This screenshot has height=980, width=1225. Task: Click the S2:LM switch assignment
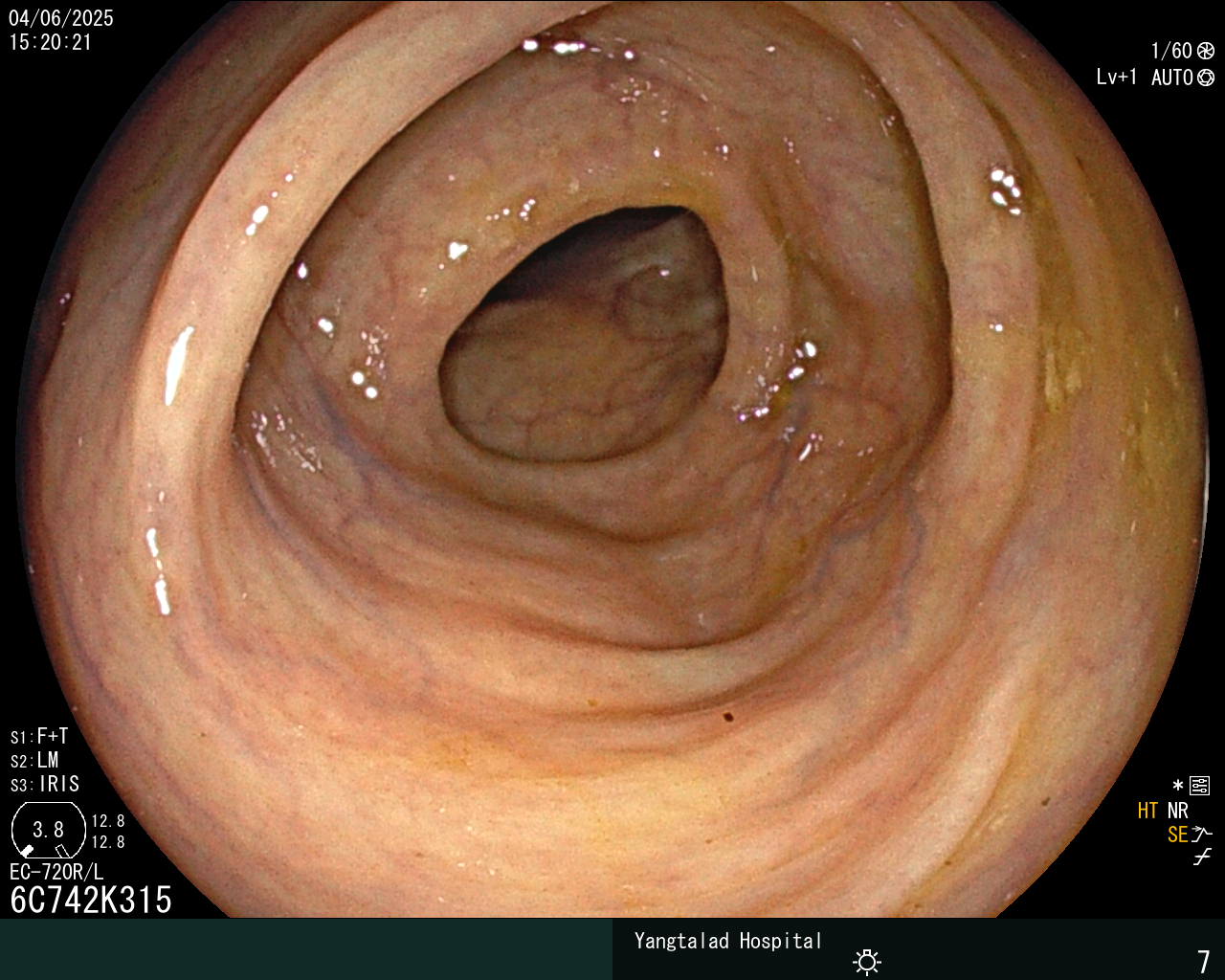tap(34, 760)
